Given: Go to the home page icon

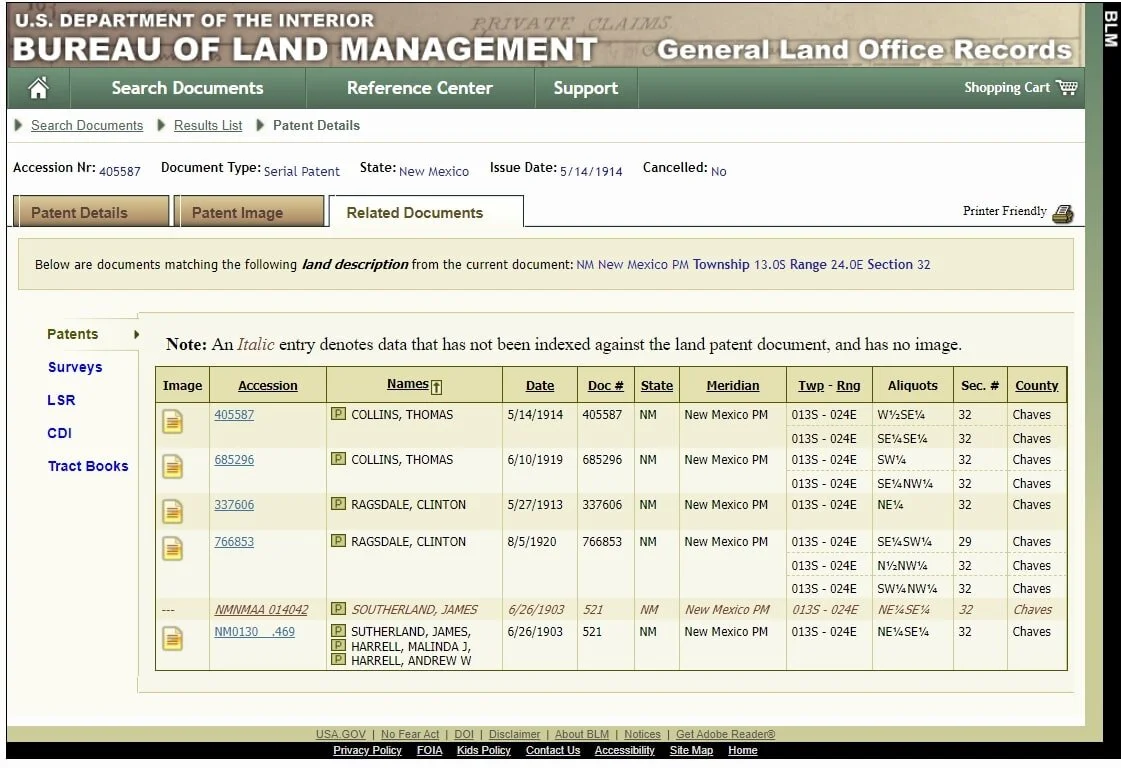Looking at the screenshot, I should coord(39,88).
